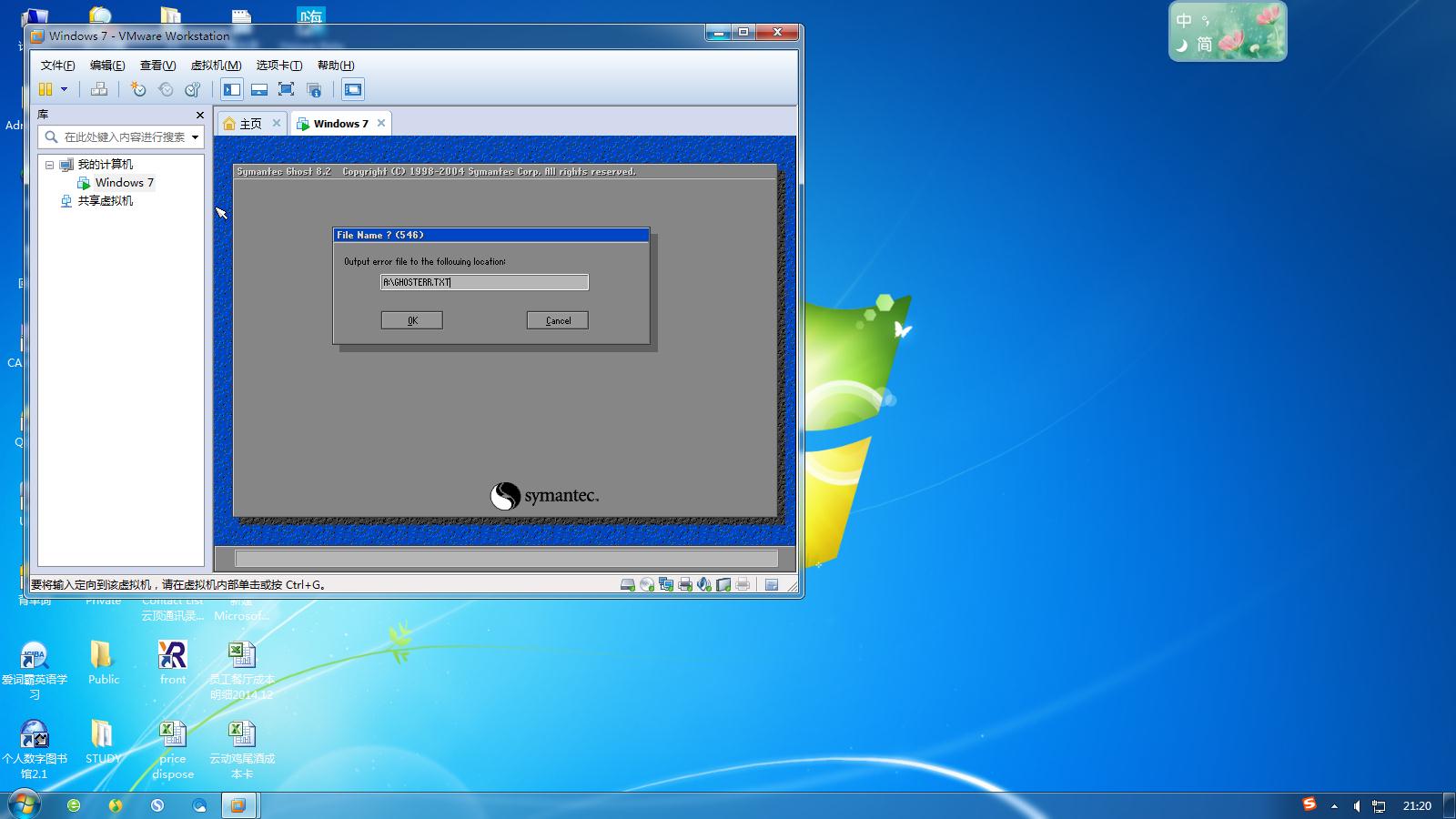Toggle the library sidebar view button
1456x819 pixels.
click(x=232, y=89)
